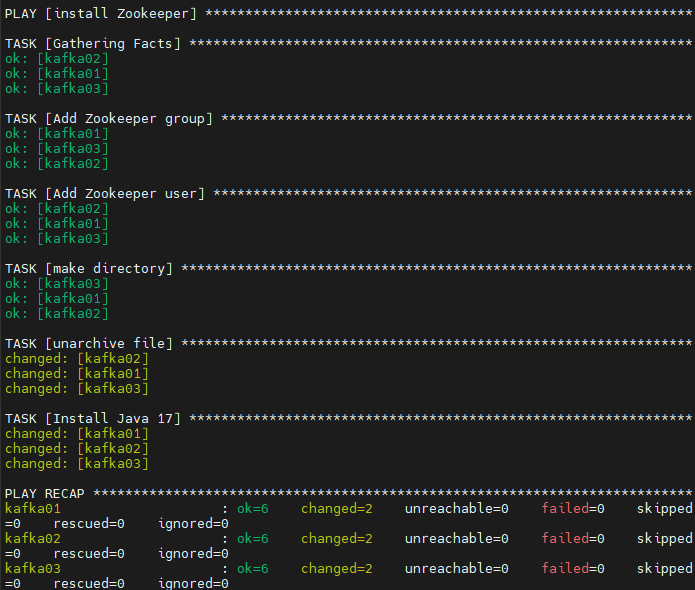
Task: Click unreachable=0 in the kafka02 recap row
Action: pos(457,539)
